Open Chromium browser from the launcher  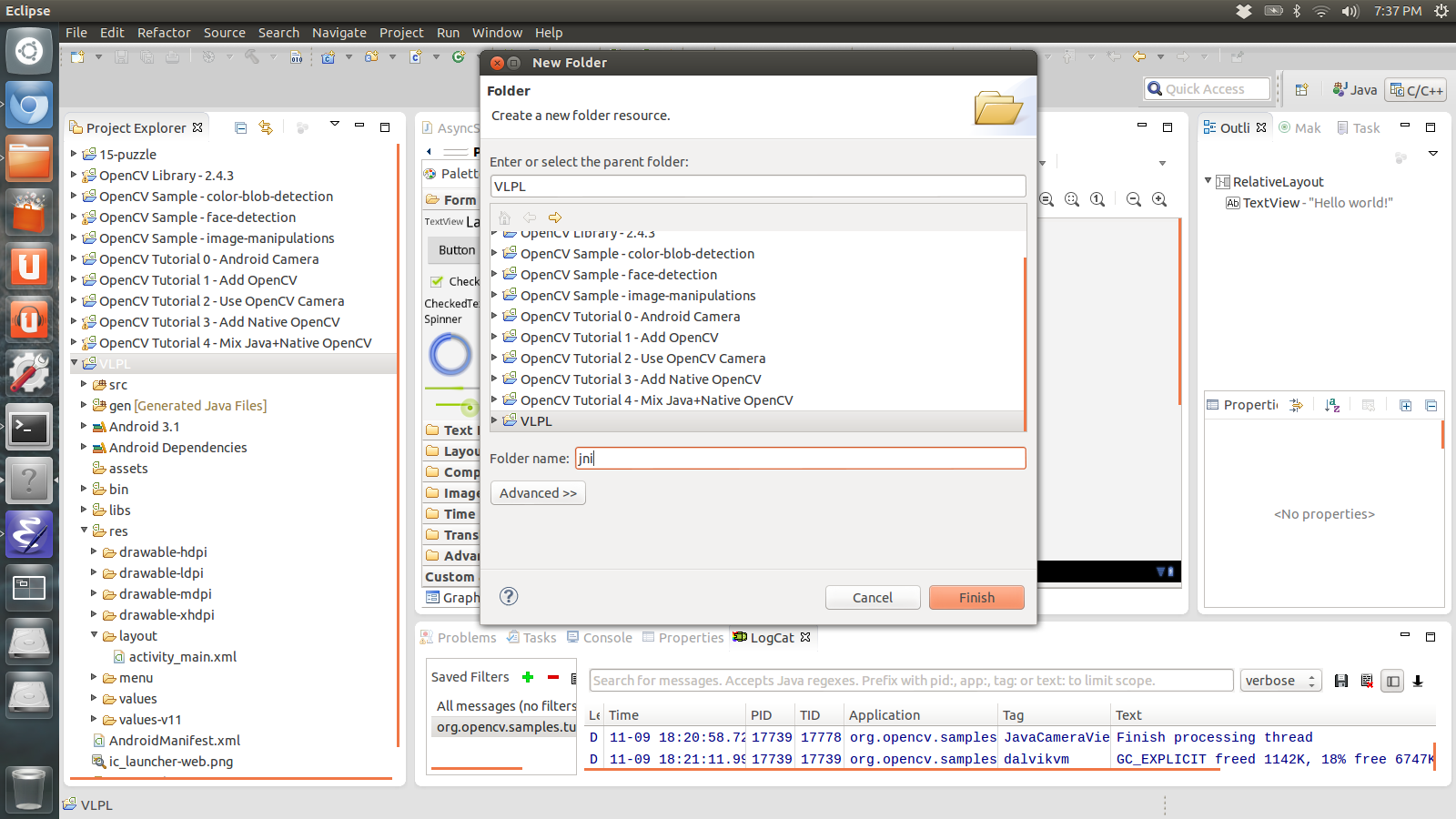tap(29, 105)
